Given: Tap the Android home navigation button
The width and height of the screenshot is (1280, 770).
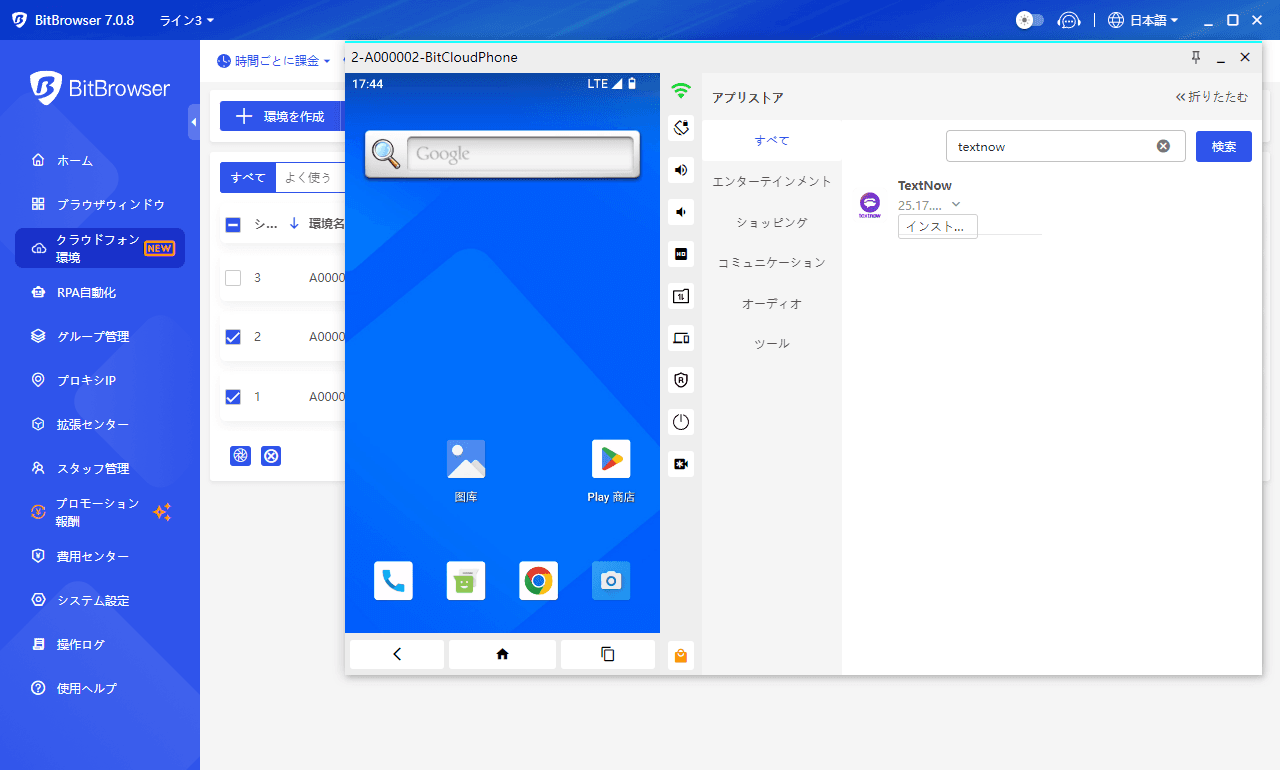Looking at the screenshot, I should coord(502,654).
